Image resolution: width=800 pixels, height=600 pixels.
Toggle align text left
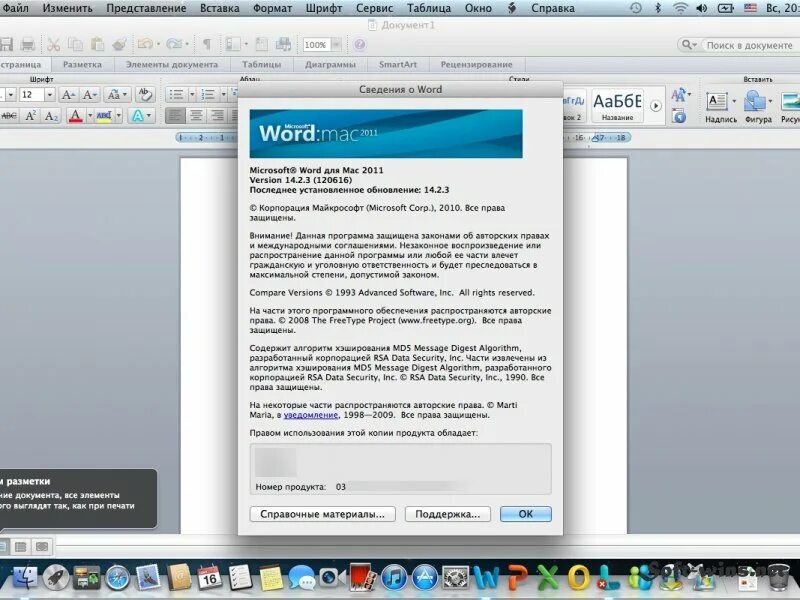coord(175,116)
